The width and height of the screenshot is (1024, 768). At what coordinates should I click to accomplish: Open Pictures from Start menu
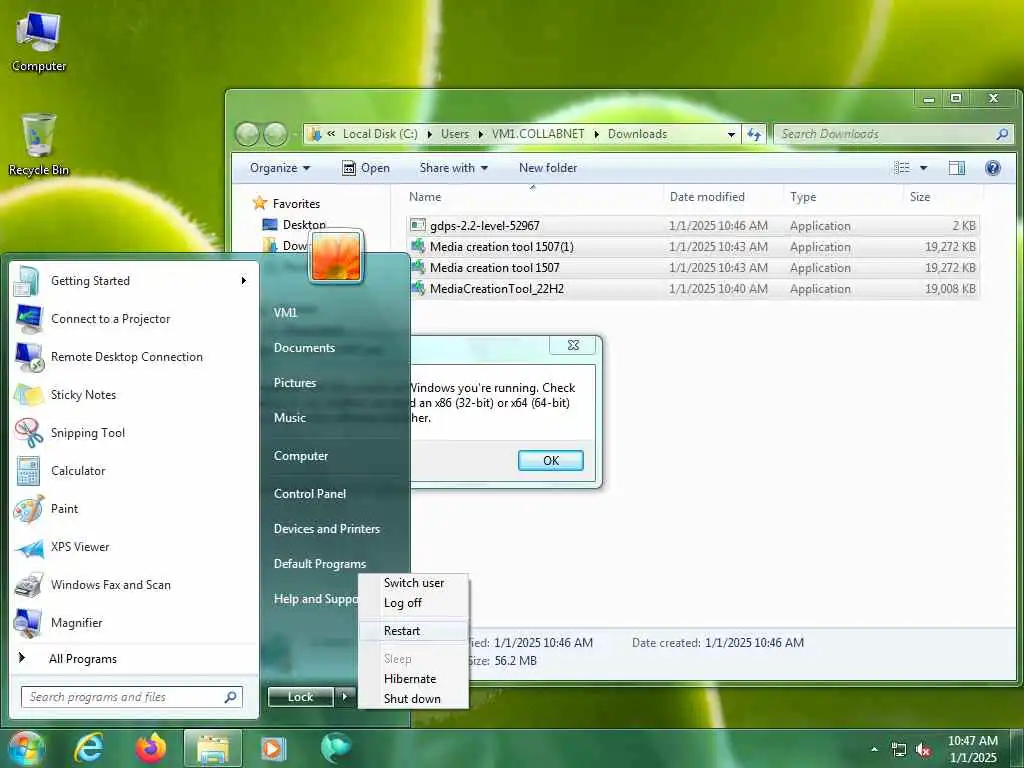295,383
